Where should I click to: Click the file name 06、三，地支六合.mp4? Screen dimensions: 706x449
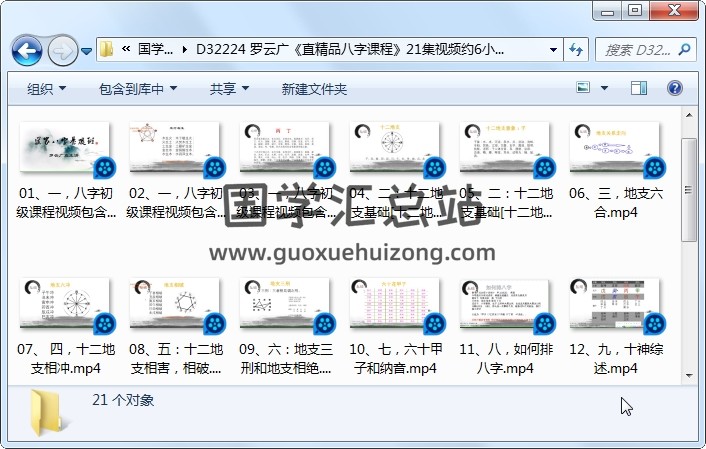[615, 203]
